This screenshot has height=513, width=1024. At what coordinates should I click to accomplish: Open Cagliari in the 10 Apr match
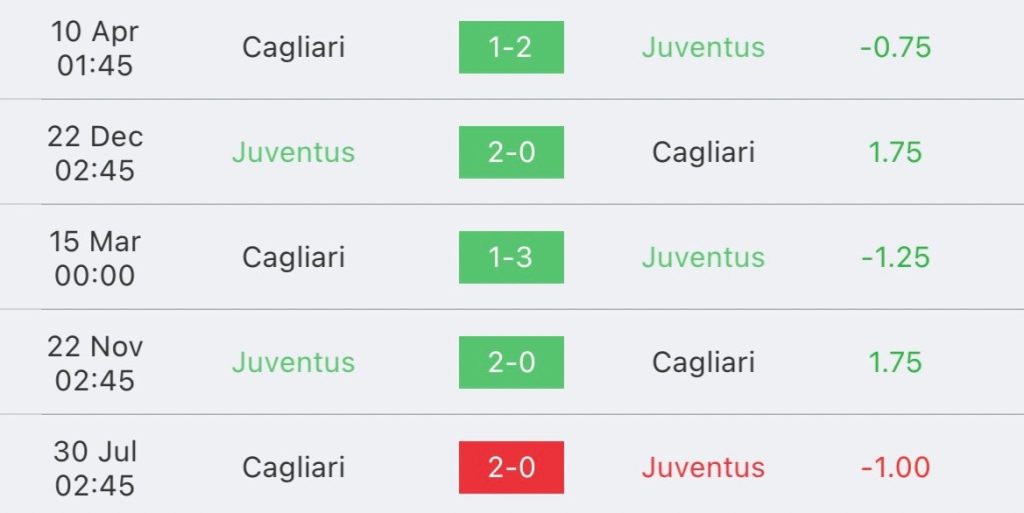coord(293,47)
